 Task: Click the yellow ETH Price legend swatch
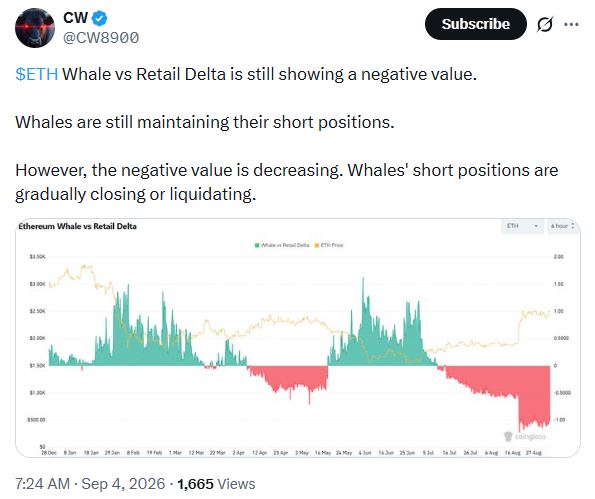tap(317, 245)
